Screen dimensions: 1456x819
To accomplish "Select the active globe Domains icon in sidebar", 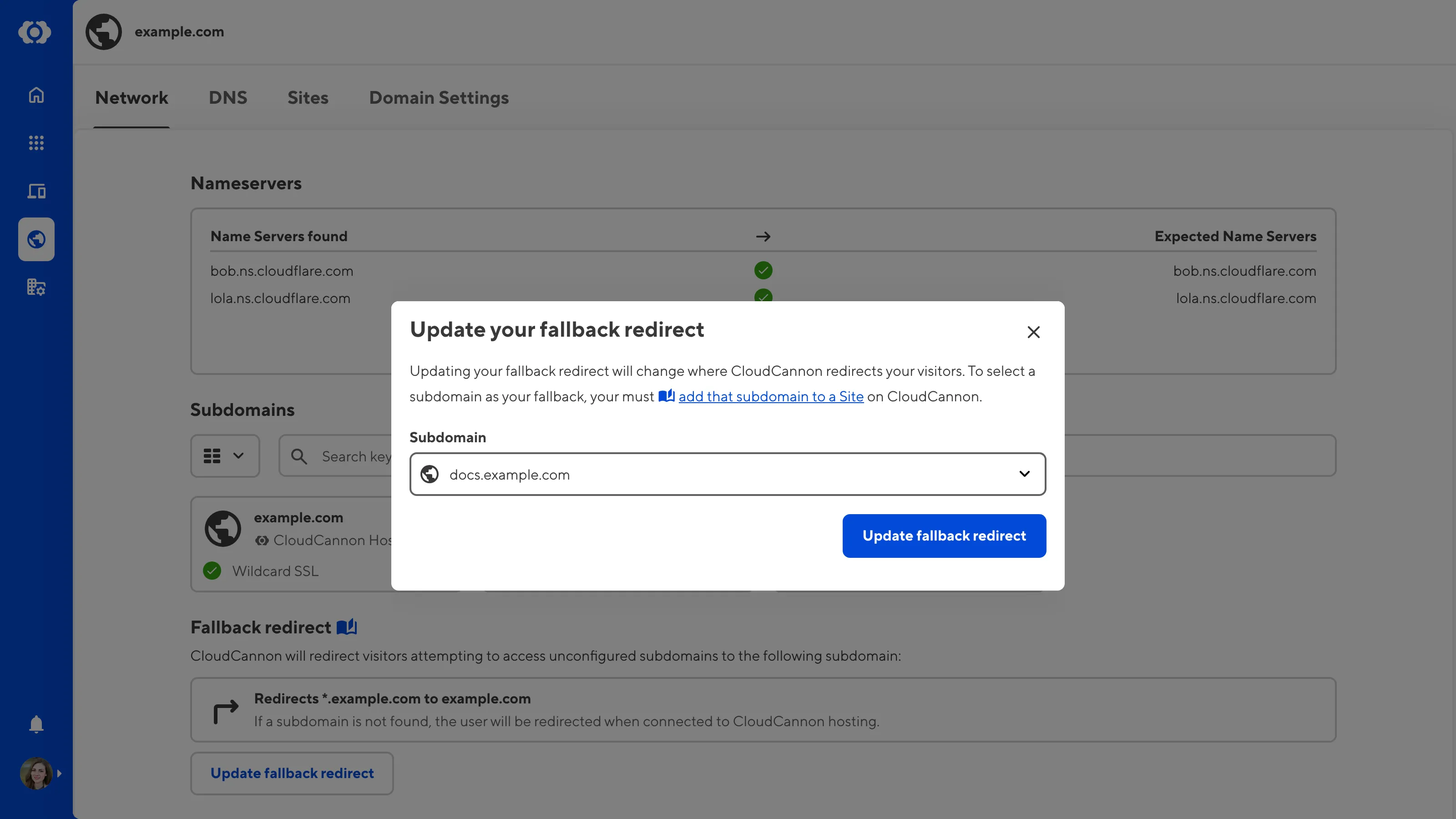I will [x=35, y=239].
